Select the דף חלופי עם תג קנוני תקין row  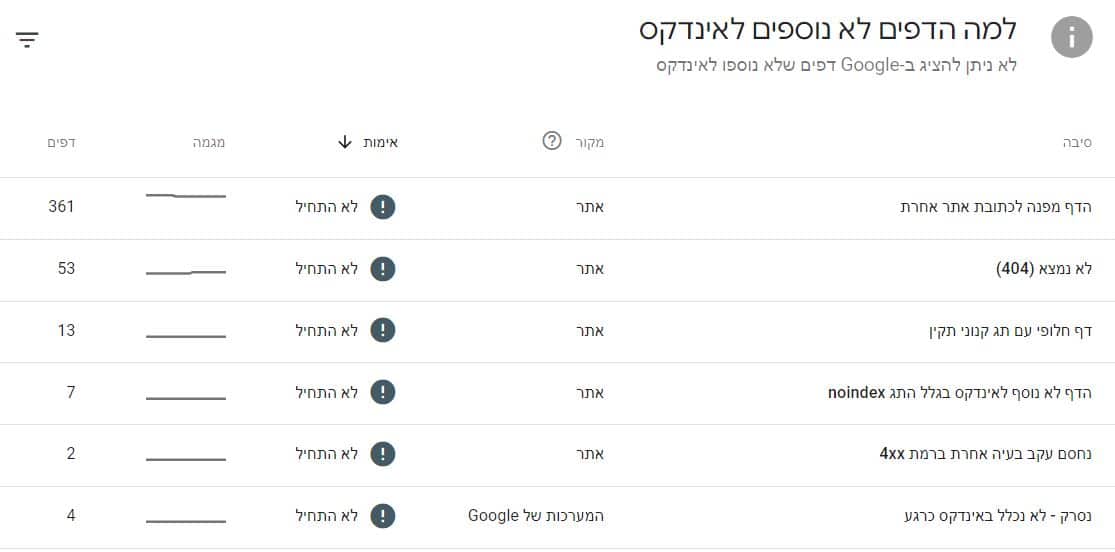(558, 332)
